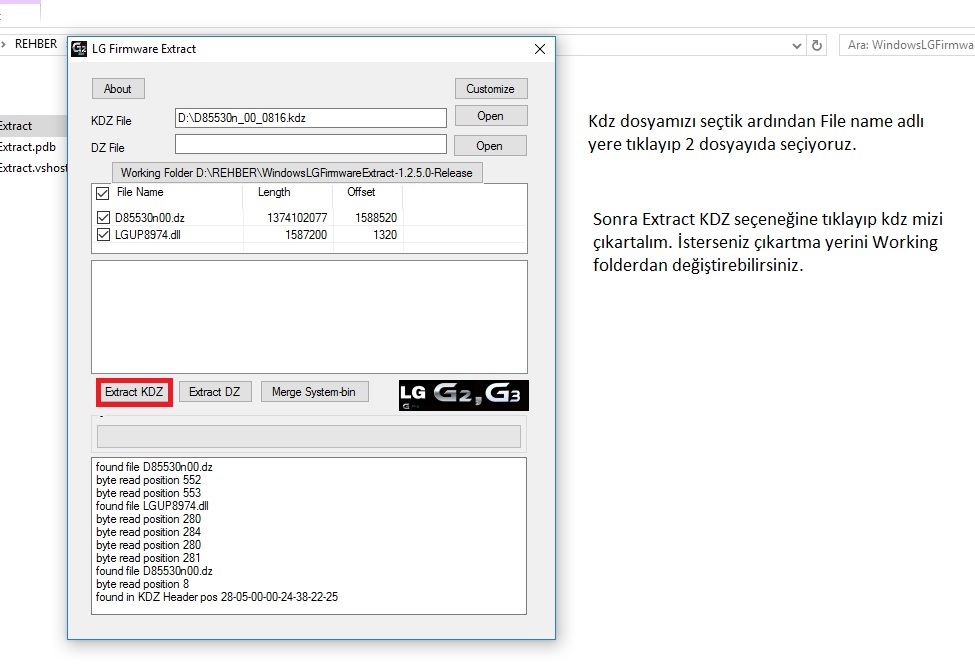Click the KDZ File path field
This screenshot has width=975, height=669.
(x=311, y=118)
